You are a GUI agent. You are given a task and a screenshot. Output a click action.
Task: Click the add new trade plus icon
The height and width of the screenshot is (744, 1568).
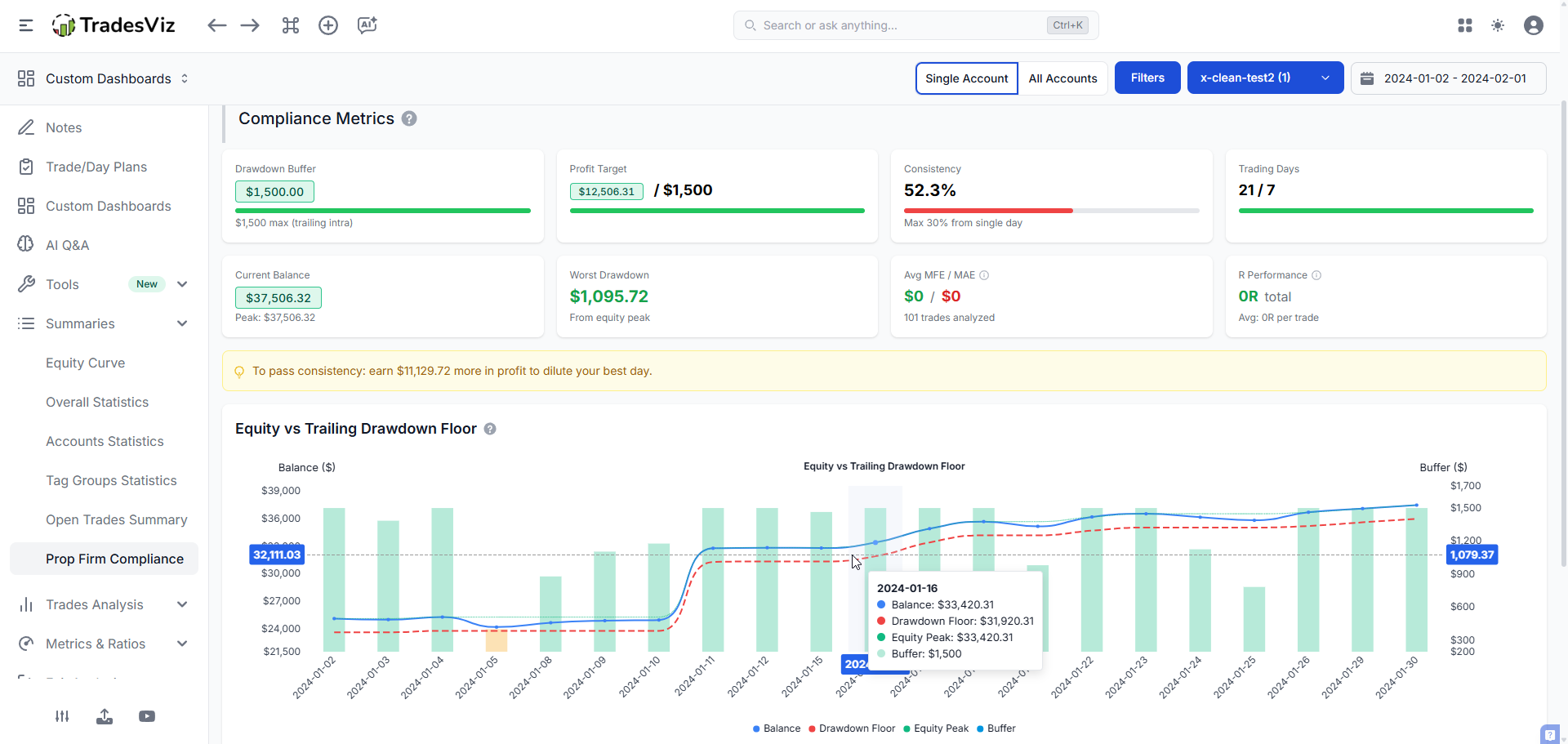tap(328, 25)
